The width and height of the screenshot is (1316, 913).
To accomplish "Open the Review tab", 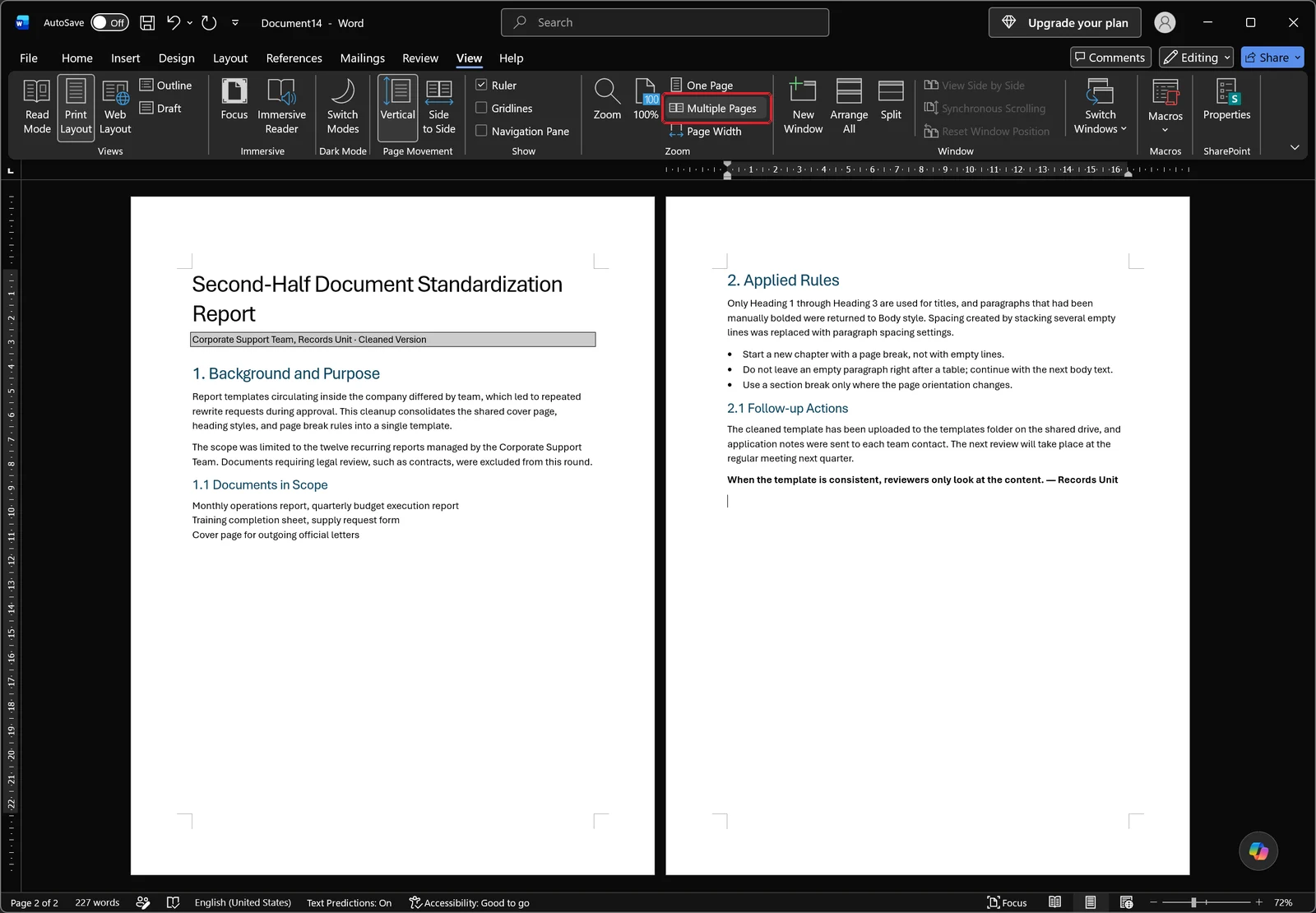I will pos(420,58).
